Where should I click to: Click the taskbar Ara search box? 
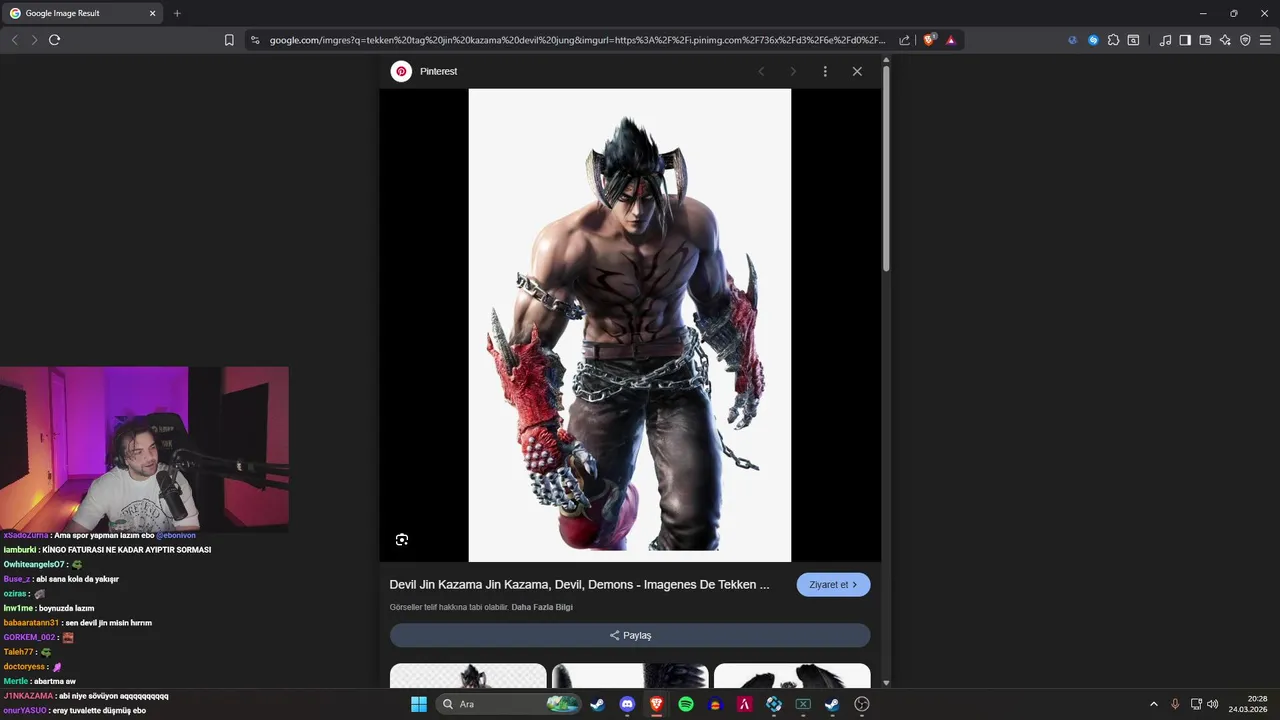tap(510, 704)
